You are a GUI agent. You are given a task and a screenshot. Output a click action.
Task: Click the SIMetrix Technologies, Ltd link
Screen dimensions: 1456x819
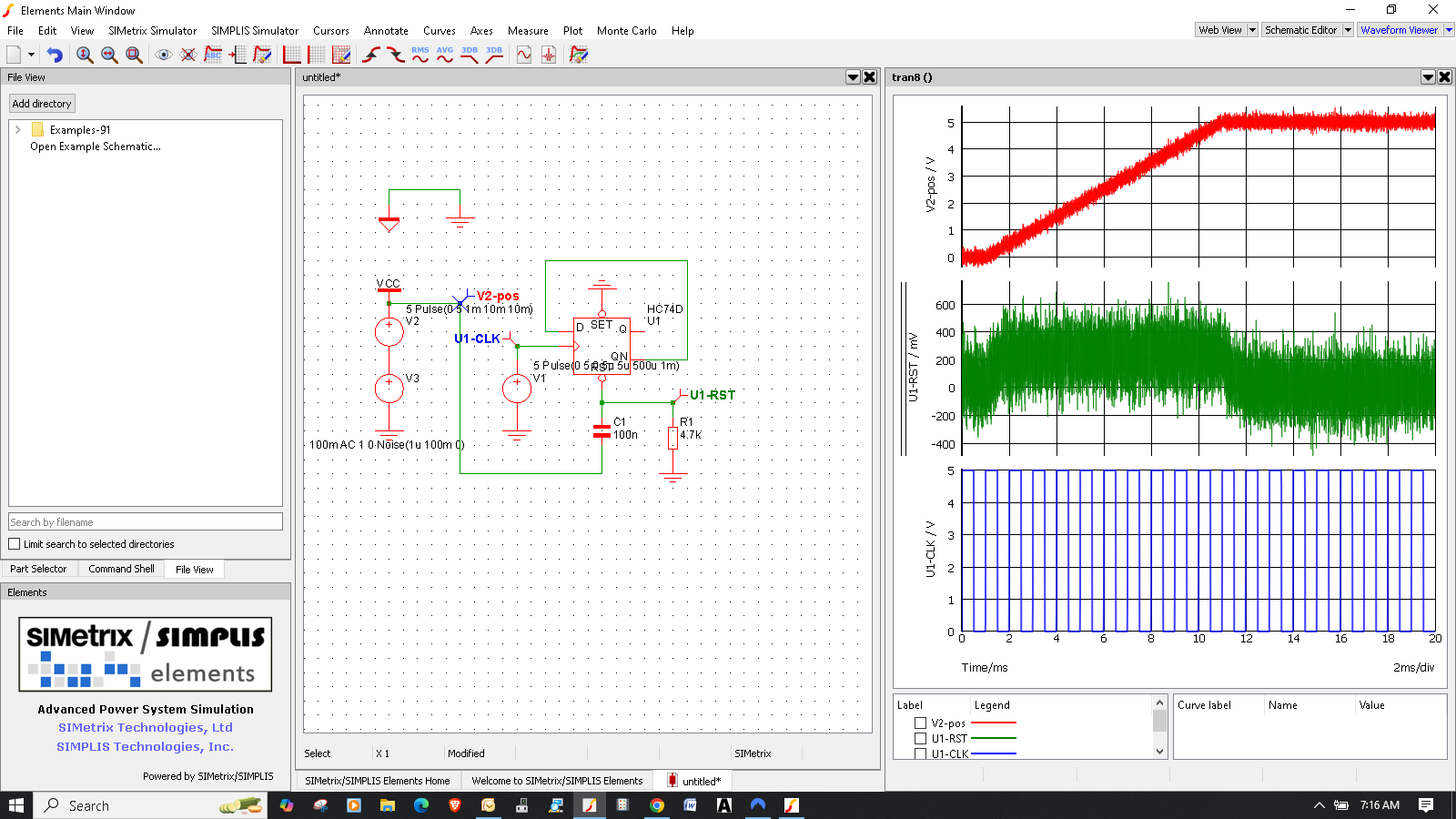[146, 728]
